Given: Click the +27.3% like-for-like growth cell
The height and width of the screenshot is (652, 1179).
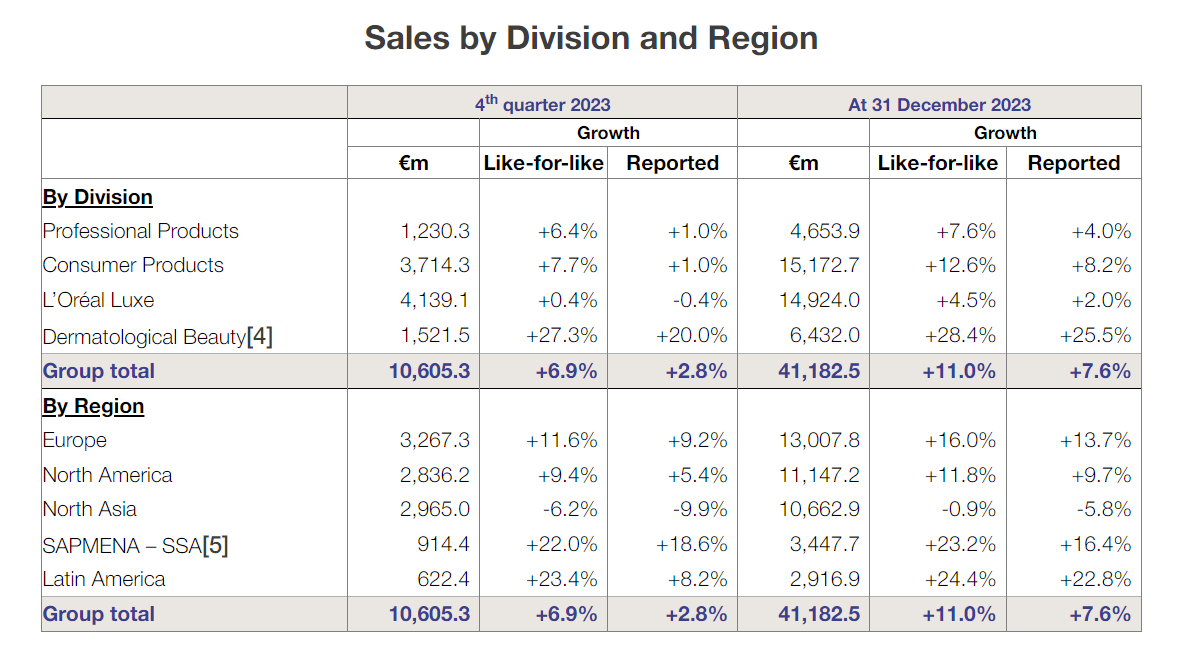Looking at the screenshot, I should tap(562, 335).
